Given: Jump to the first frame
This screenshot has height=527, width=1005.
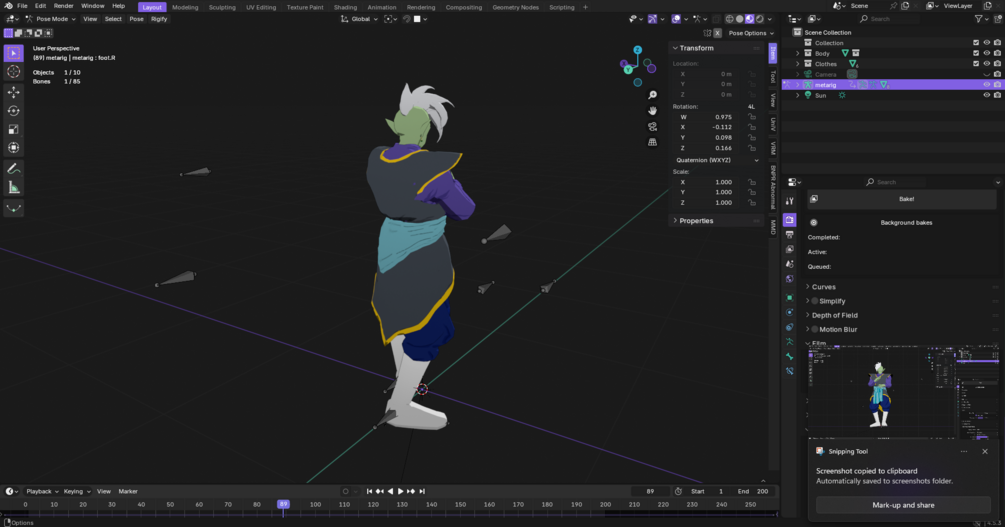Looking at the screenshot, I should click(x=369, y=491).
